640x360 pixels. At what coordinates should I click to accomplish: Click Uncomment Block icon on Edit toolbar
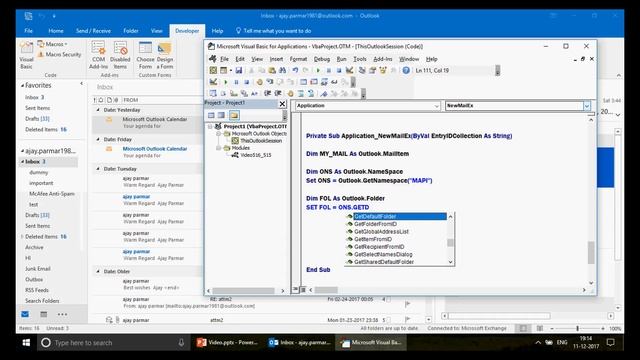pyautogui.click(x=311, y=93)
